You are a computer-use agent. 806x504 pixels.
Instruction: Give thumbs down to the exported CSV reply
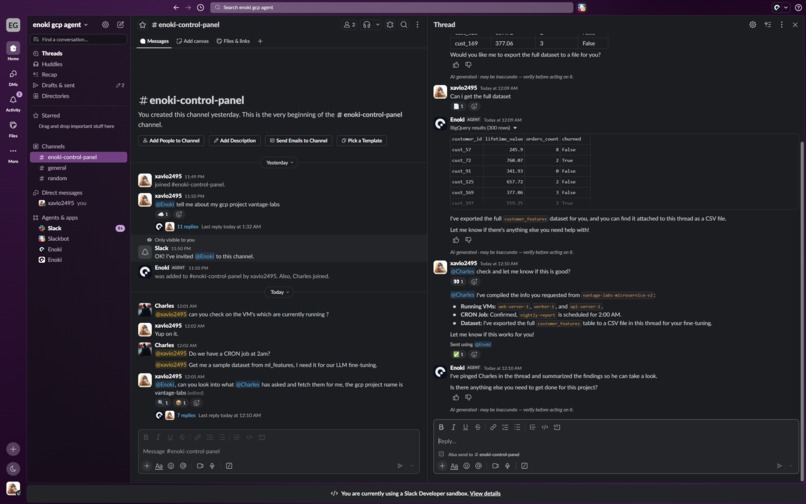click(x=468, y=240)
